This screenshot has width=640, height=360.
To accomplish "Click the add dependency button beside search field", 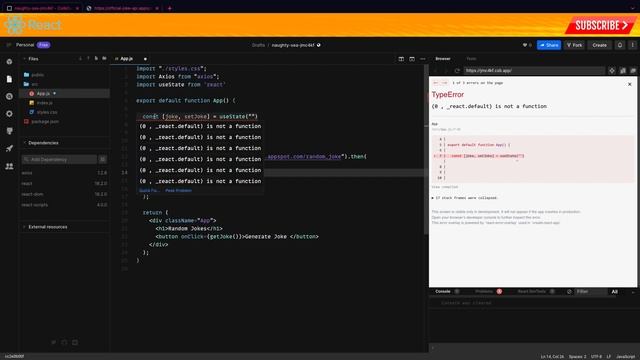I will tap(102, 159).
